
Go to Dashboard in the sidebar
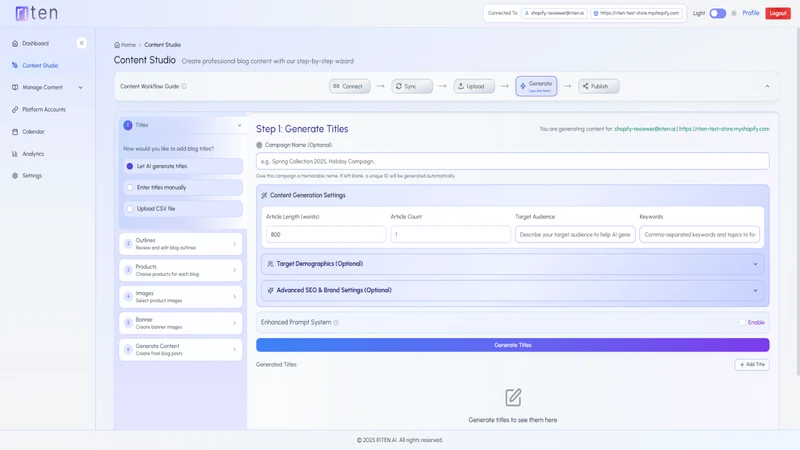(35, 43)
